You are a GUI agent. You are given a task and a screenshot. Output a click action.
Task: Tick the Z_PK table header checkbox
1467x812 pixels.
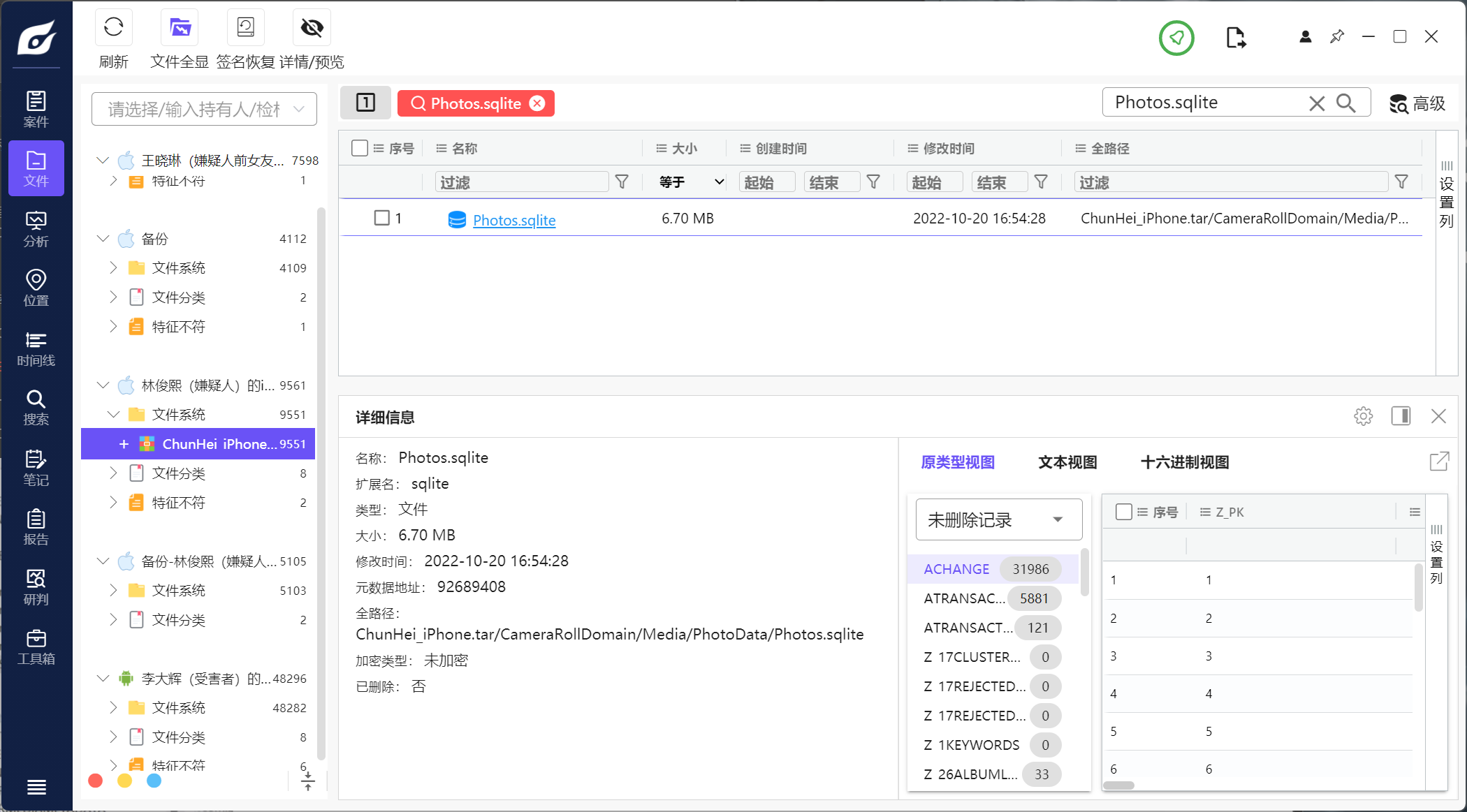tap(1124, 512)
